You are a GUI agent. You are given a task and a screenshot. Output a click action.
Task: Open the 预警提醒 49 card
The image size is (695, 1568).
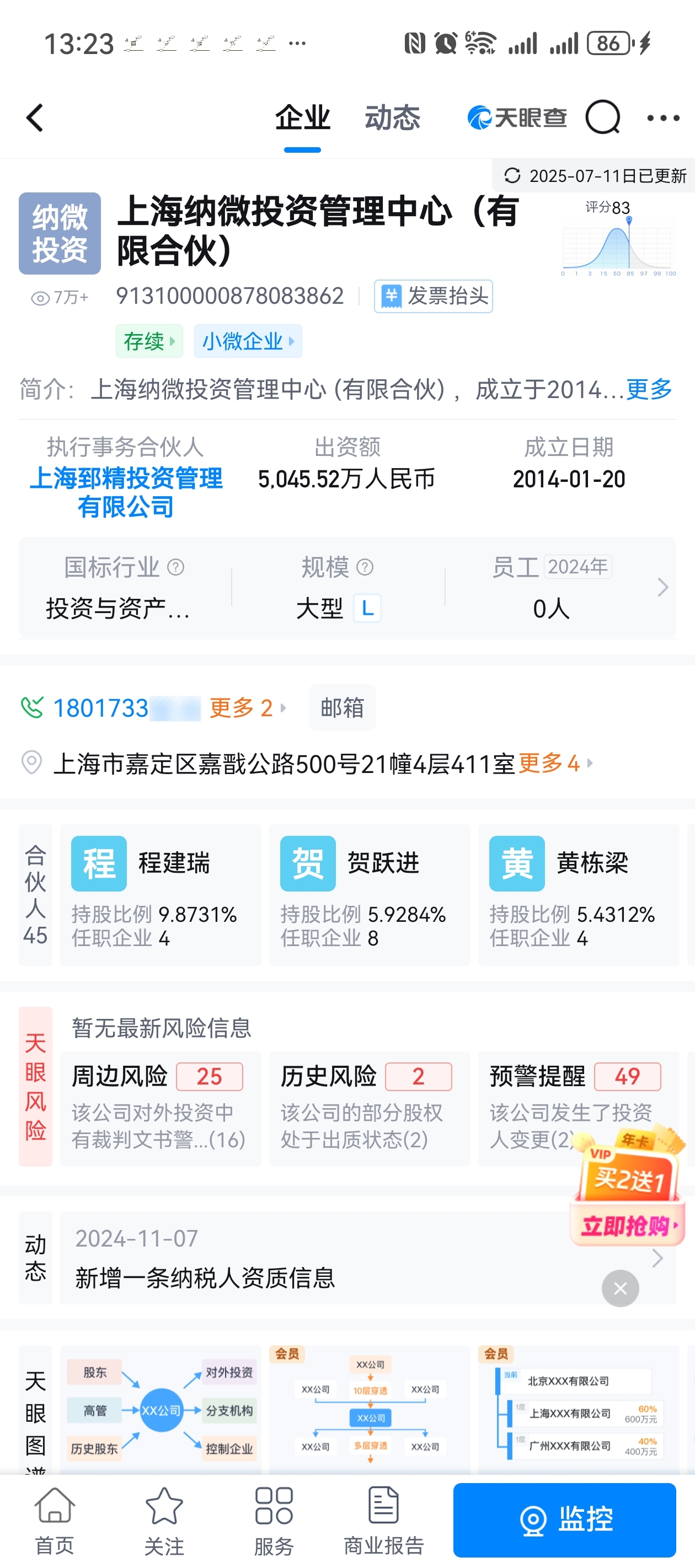579,1108
